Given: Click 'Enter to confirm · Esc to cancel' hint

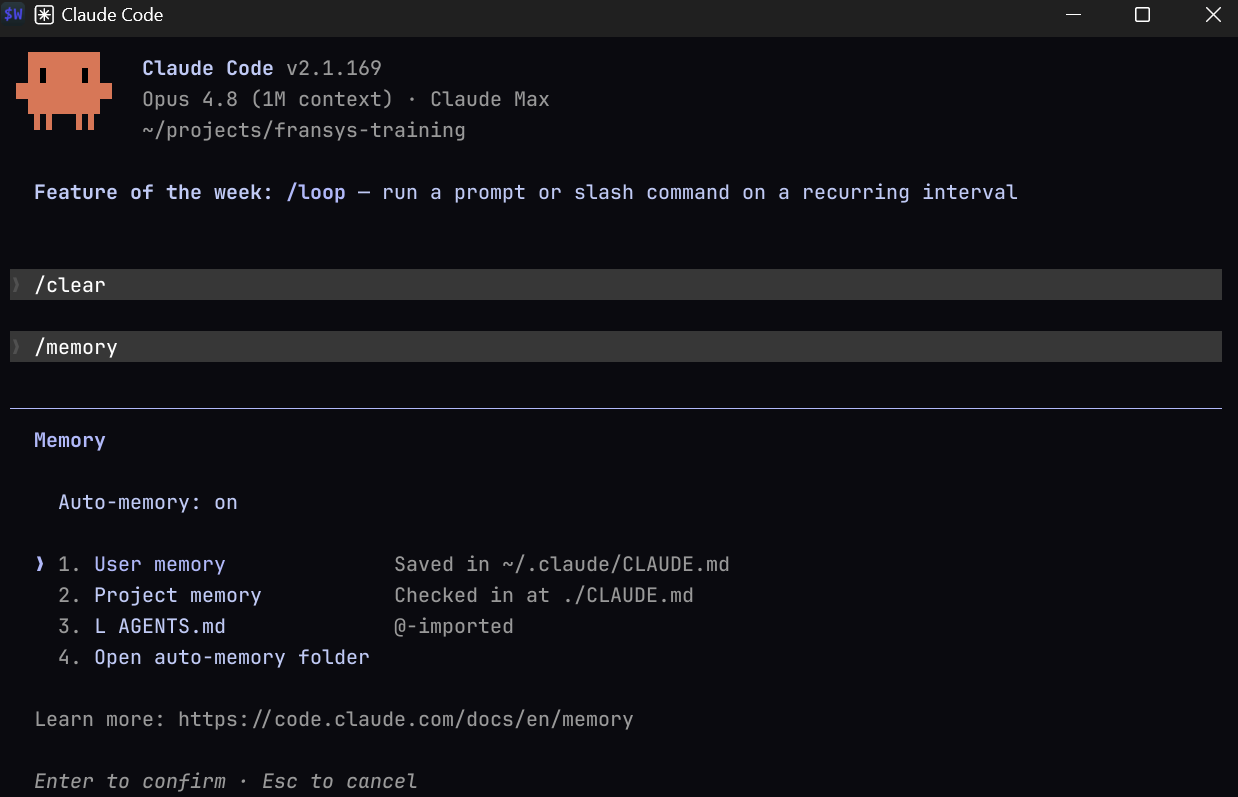Looking at the screenshot, I should coord(226,781).
